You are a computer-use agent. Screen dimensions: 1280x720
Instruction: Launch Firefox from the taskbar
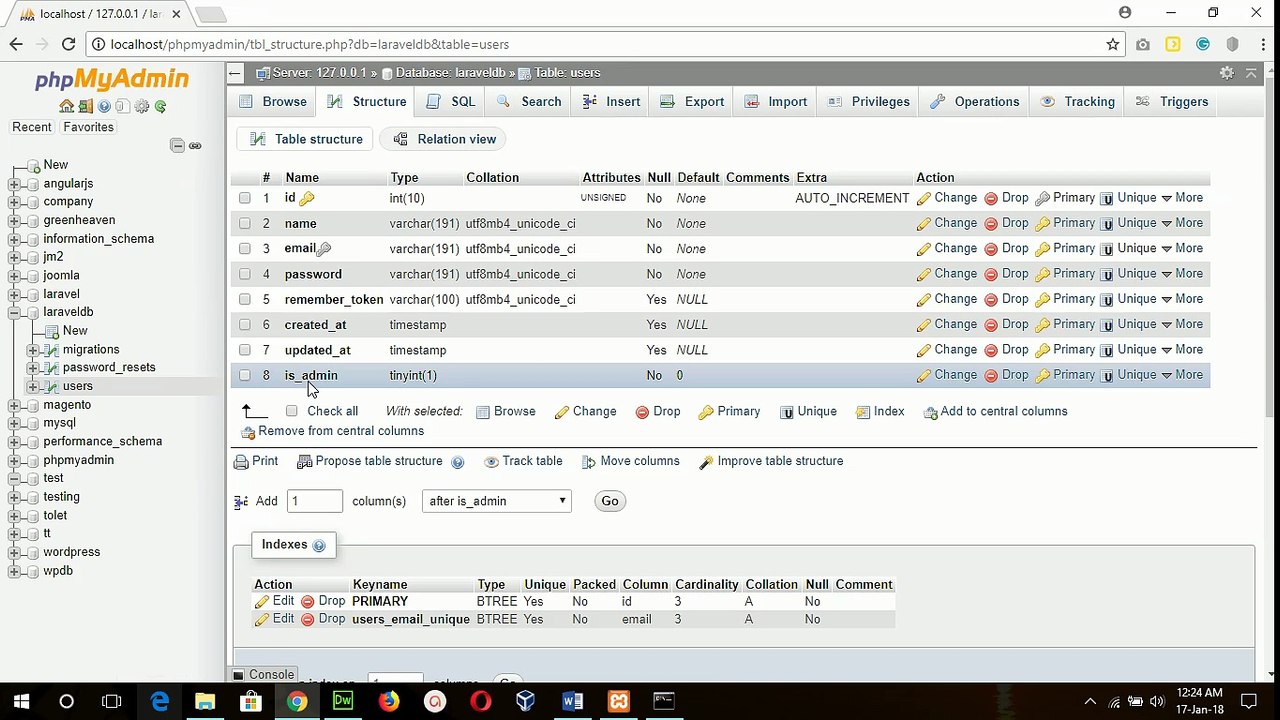(x=389, y=701)
